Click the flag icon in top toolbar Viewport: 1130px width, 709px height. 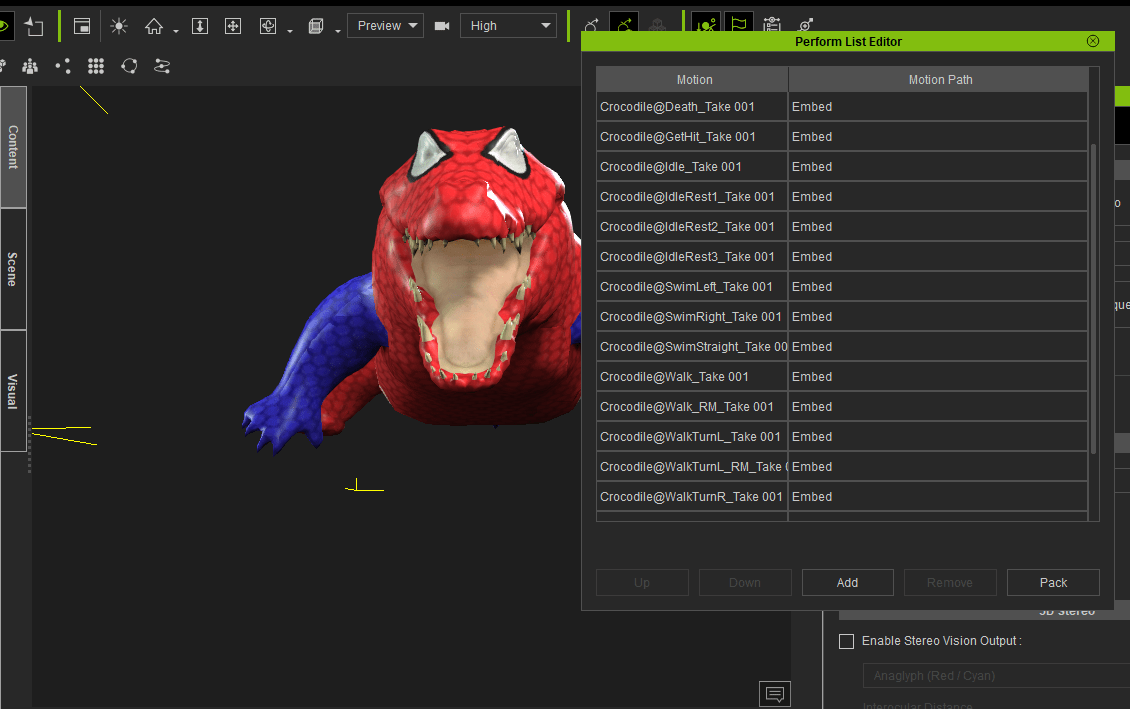(x=738, y=26)
